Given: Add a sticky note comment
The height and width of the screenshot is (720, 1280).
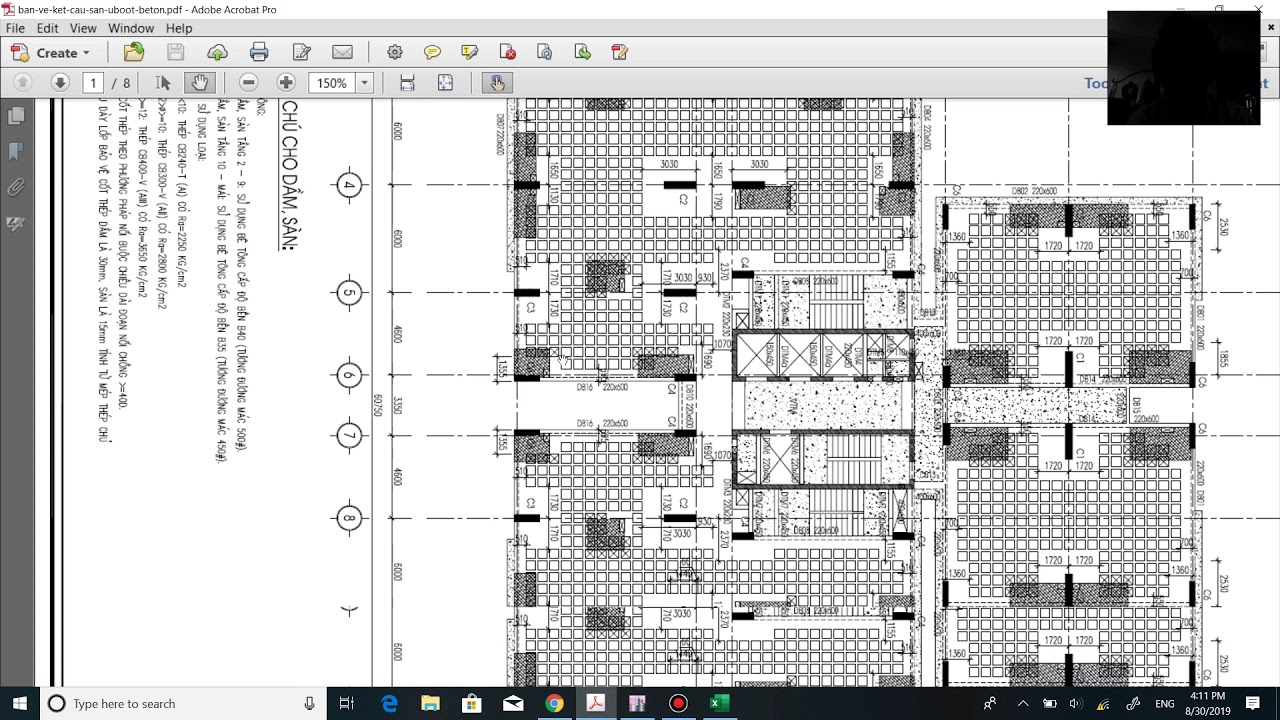Looking at the screenshot, I should click(432, 52).
